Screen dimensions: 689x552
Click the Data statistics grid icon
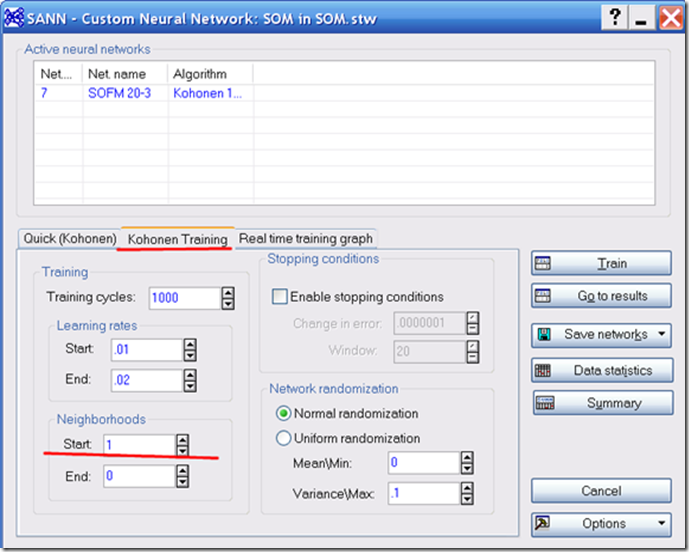point(543,370)
